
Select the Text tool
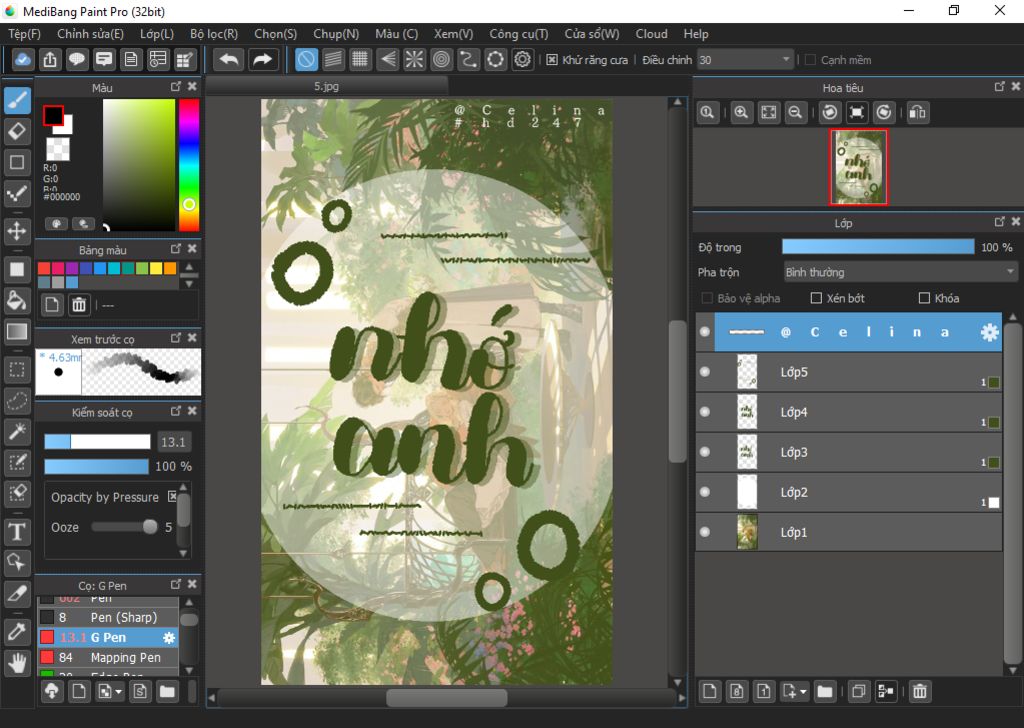coord(17,530)
